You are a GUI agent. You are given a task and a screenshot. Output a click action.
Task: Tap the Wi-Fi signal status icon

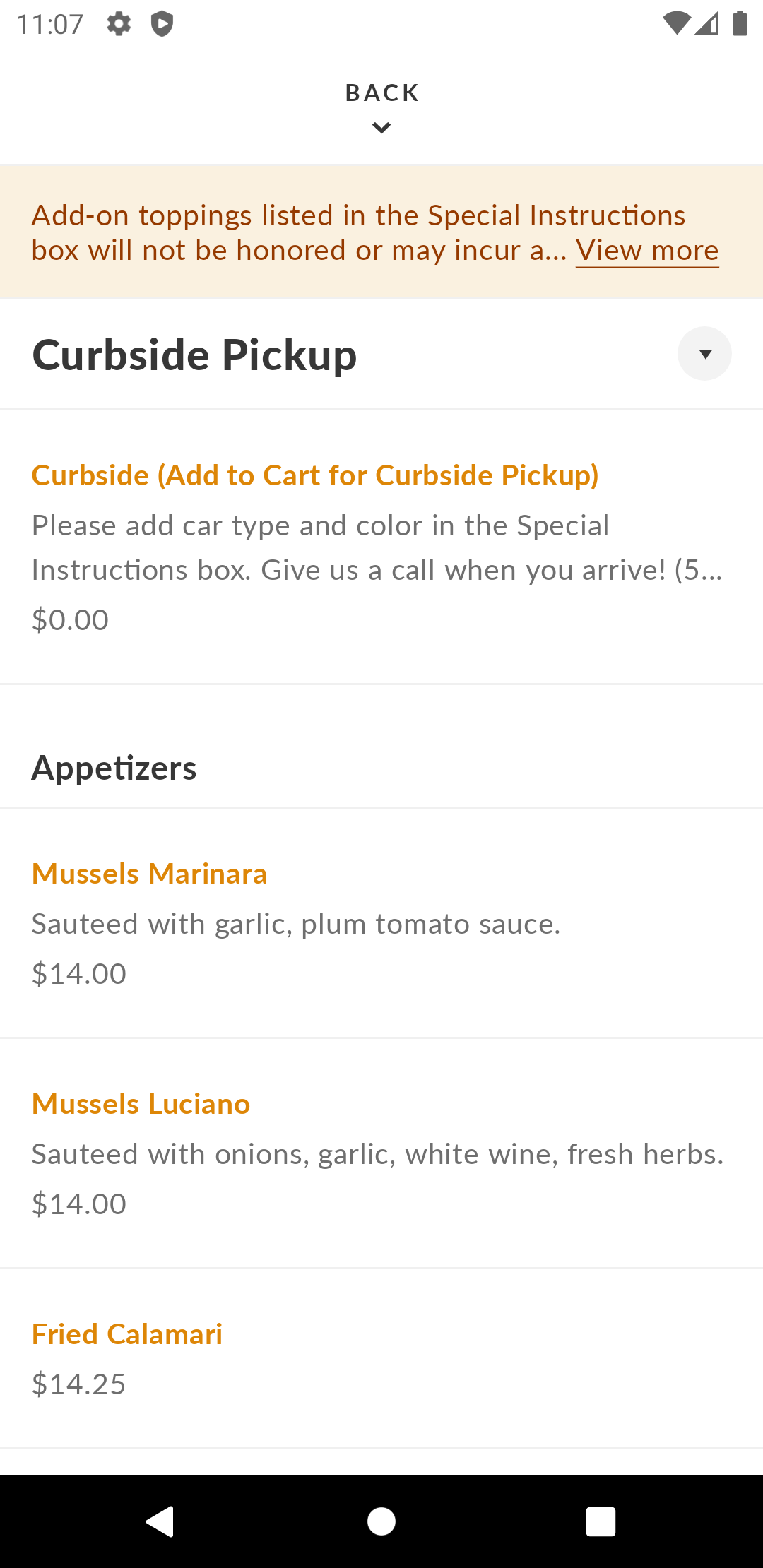coord(676,23)
